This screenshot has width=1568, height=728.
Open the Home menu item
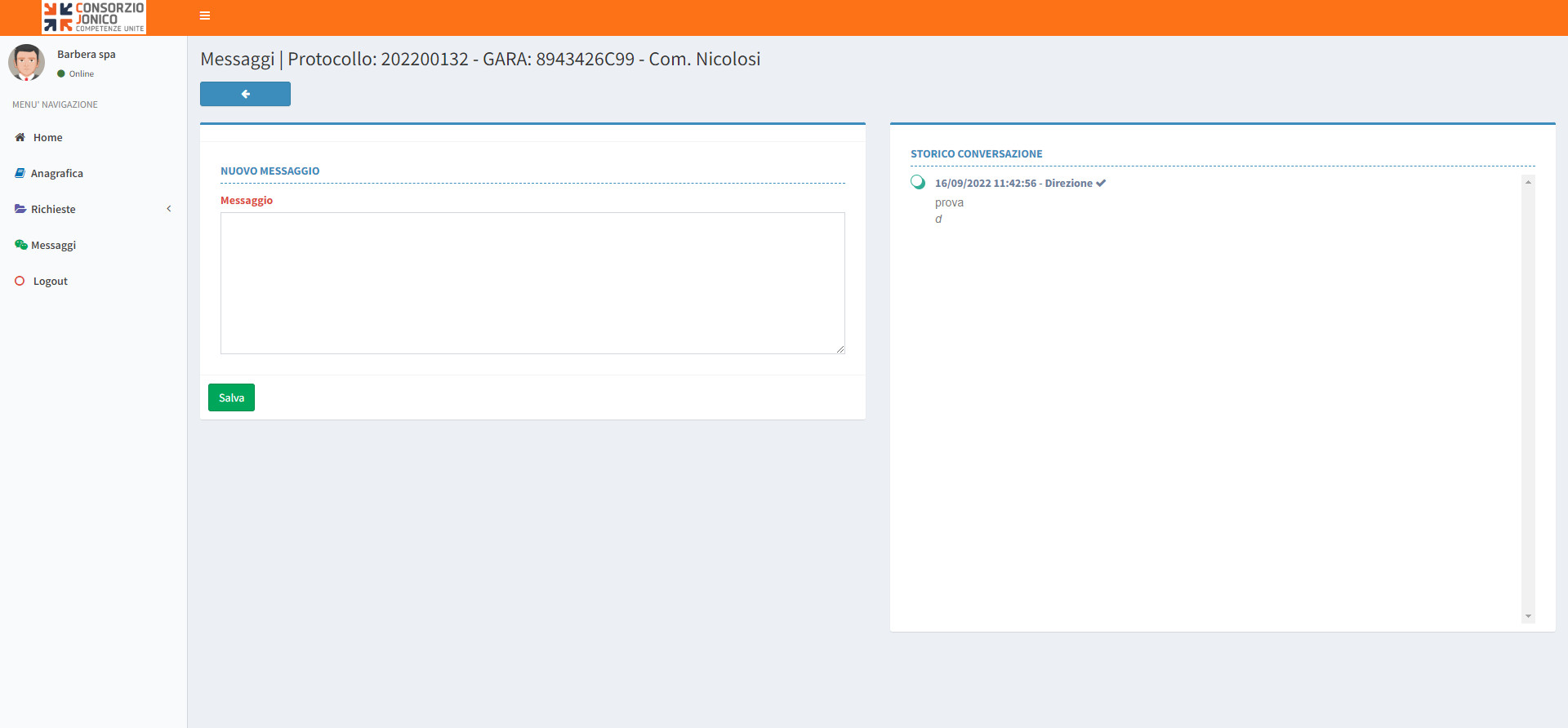(x=48, y=137)
